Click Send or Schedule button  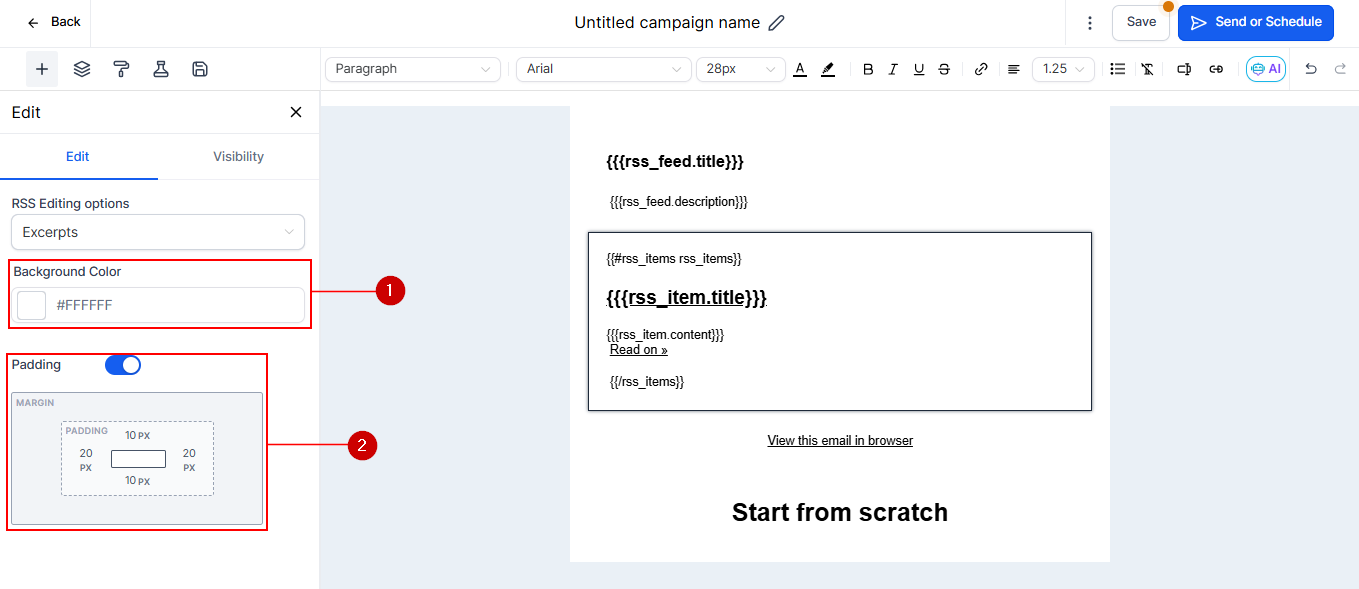[x=1256, y=22]
